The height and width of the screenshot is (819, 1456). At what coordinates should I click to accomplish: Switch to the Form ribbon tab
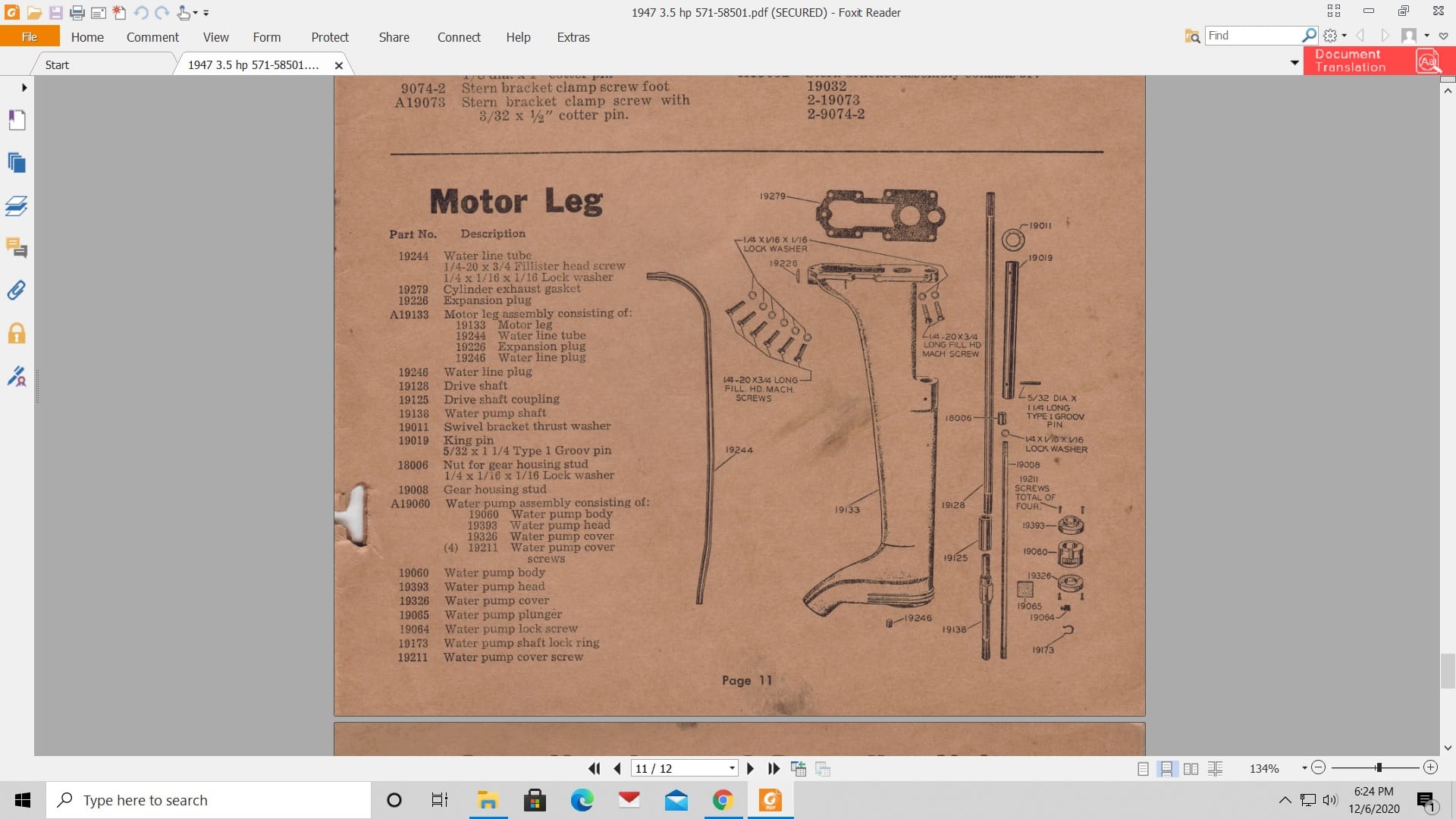[266, 36]
